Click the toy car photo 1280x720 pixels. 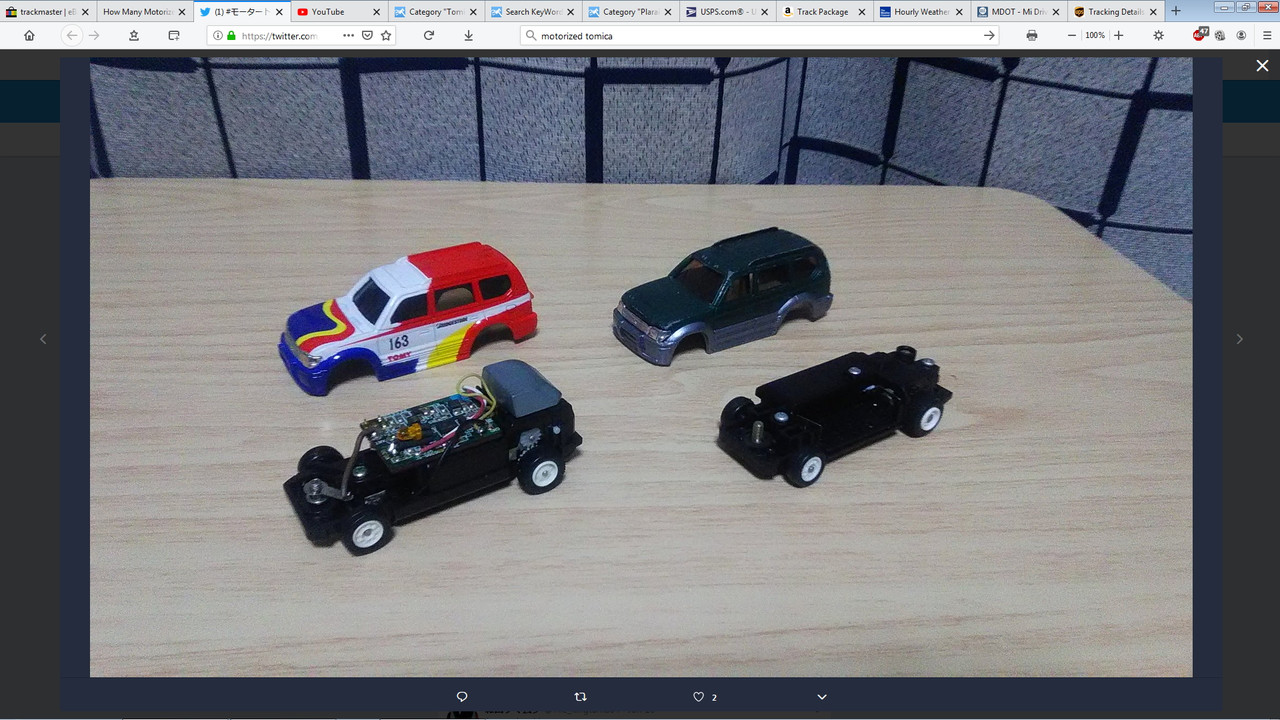(641, 367)
